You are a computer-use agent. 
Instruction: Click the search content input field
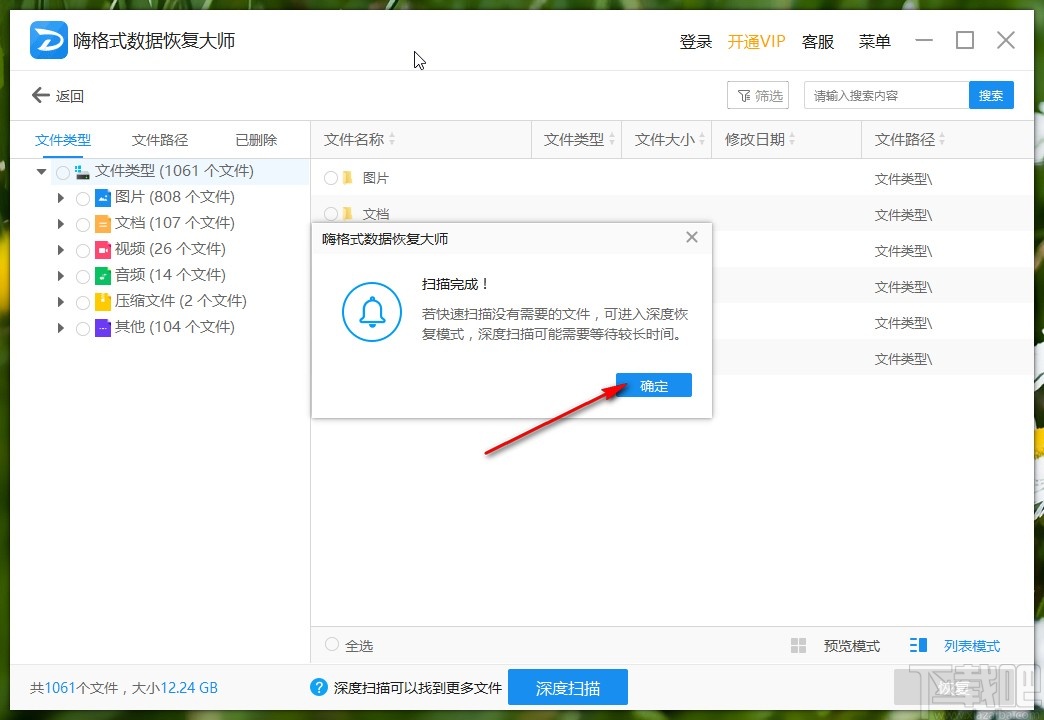tap(886, 95)
